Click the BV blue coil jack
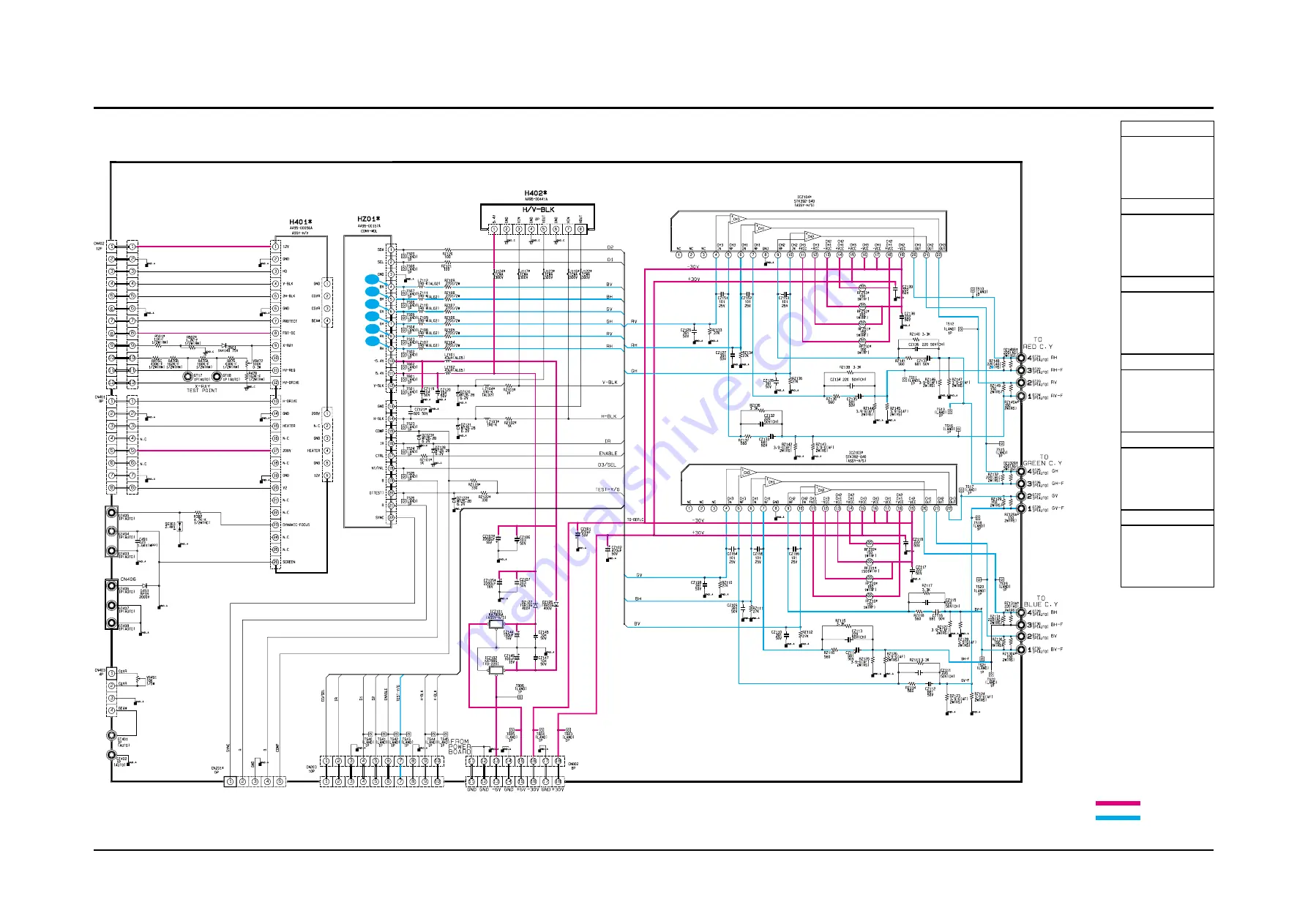The width and height of the screenshot is (1308, 924). point(1021,637)
